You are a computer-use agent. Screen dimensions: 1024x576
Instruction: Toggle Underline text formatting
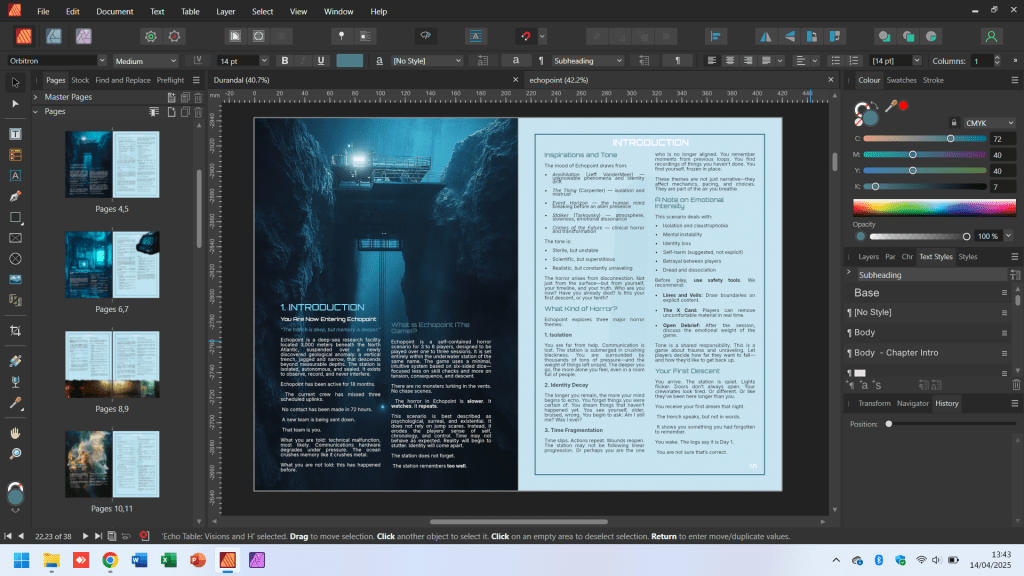tap(320, 61)
